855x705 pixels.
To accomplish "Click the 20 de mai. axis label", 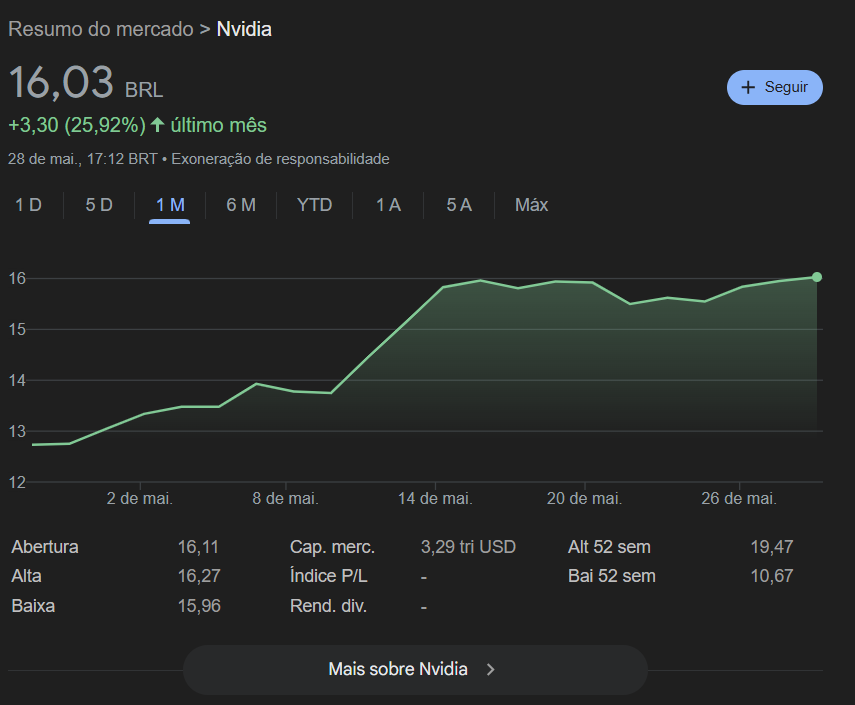I will coord(585,498).
